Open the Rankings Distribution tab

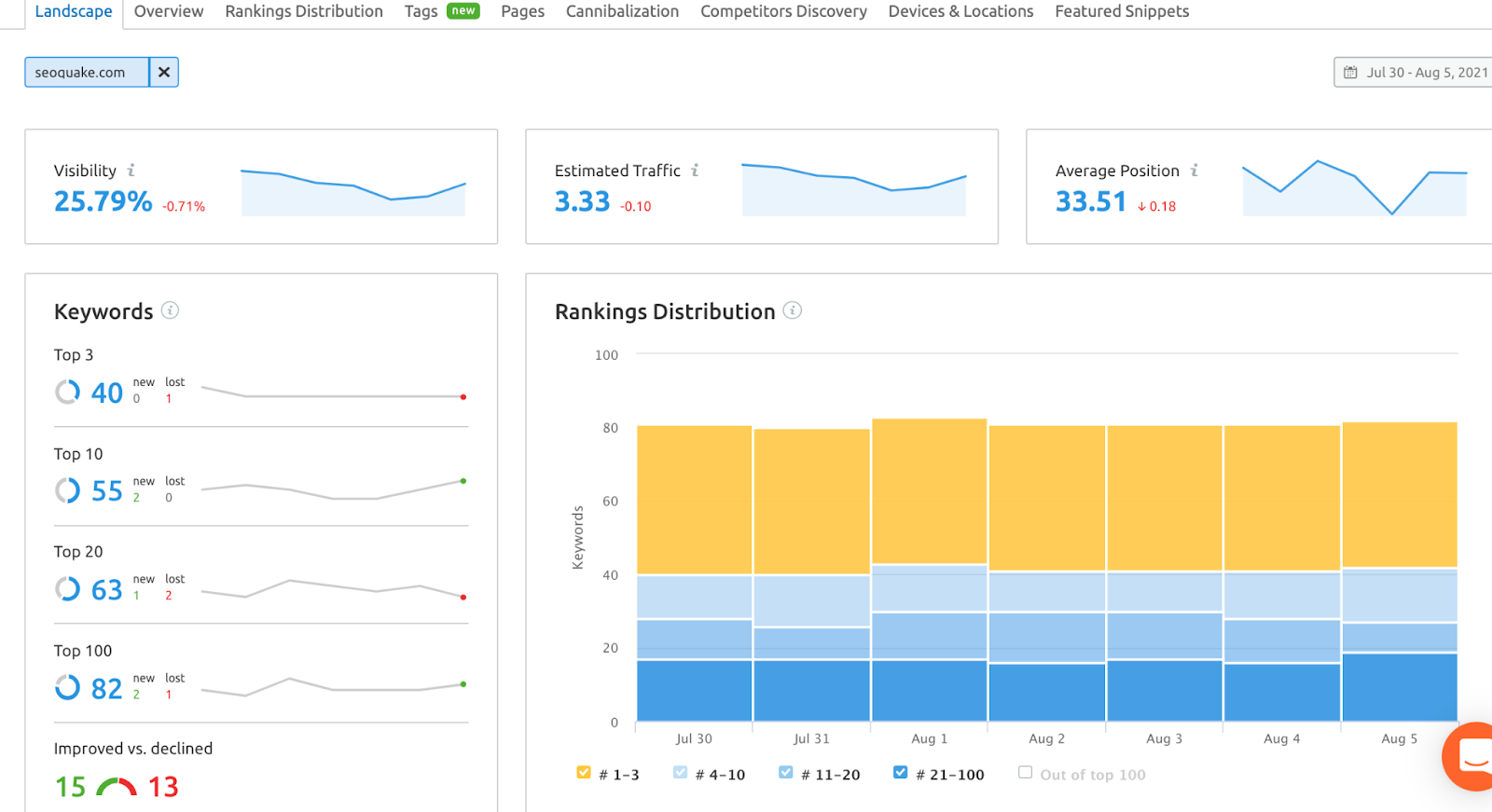pos(304,11)
